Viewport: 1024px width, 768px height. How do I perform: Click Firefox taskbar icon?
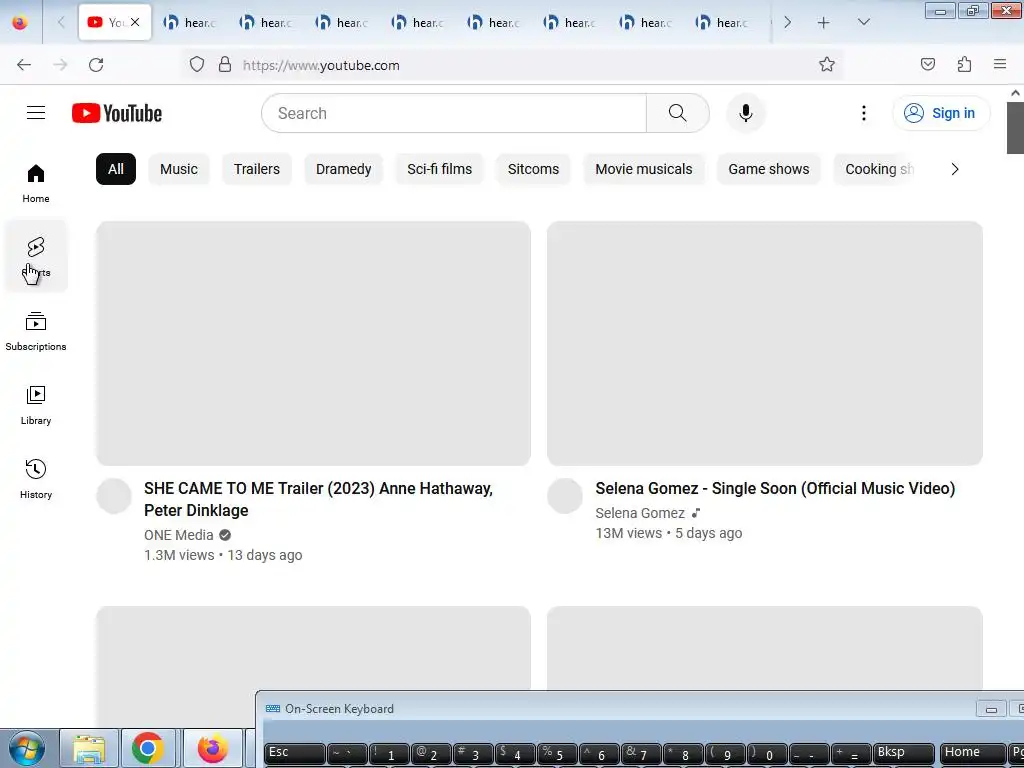(212, 748)
